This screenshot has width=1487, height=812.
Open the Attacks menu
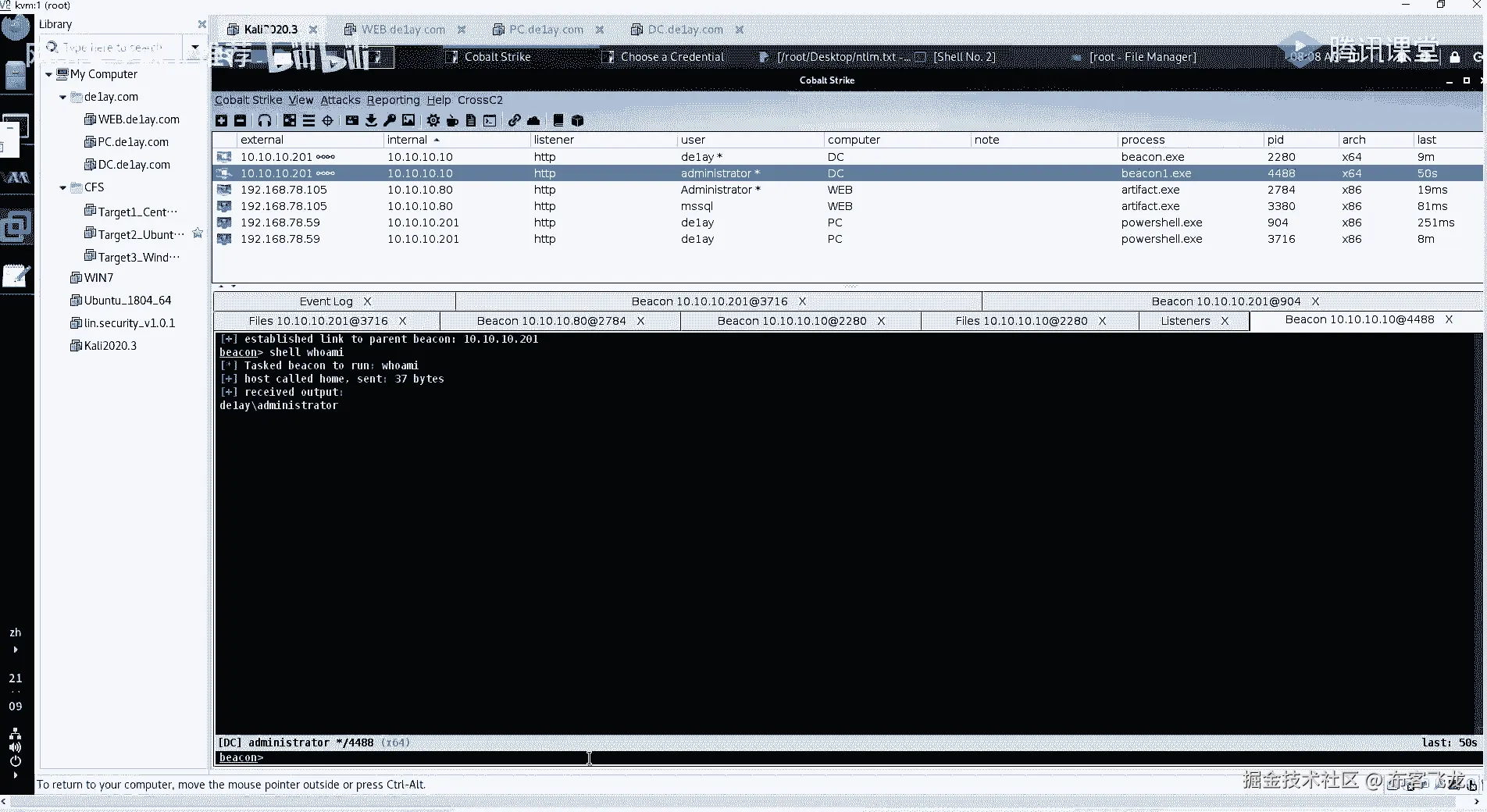341,100
